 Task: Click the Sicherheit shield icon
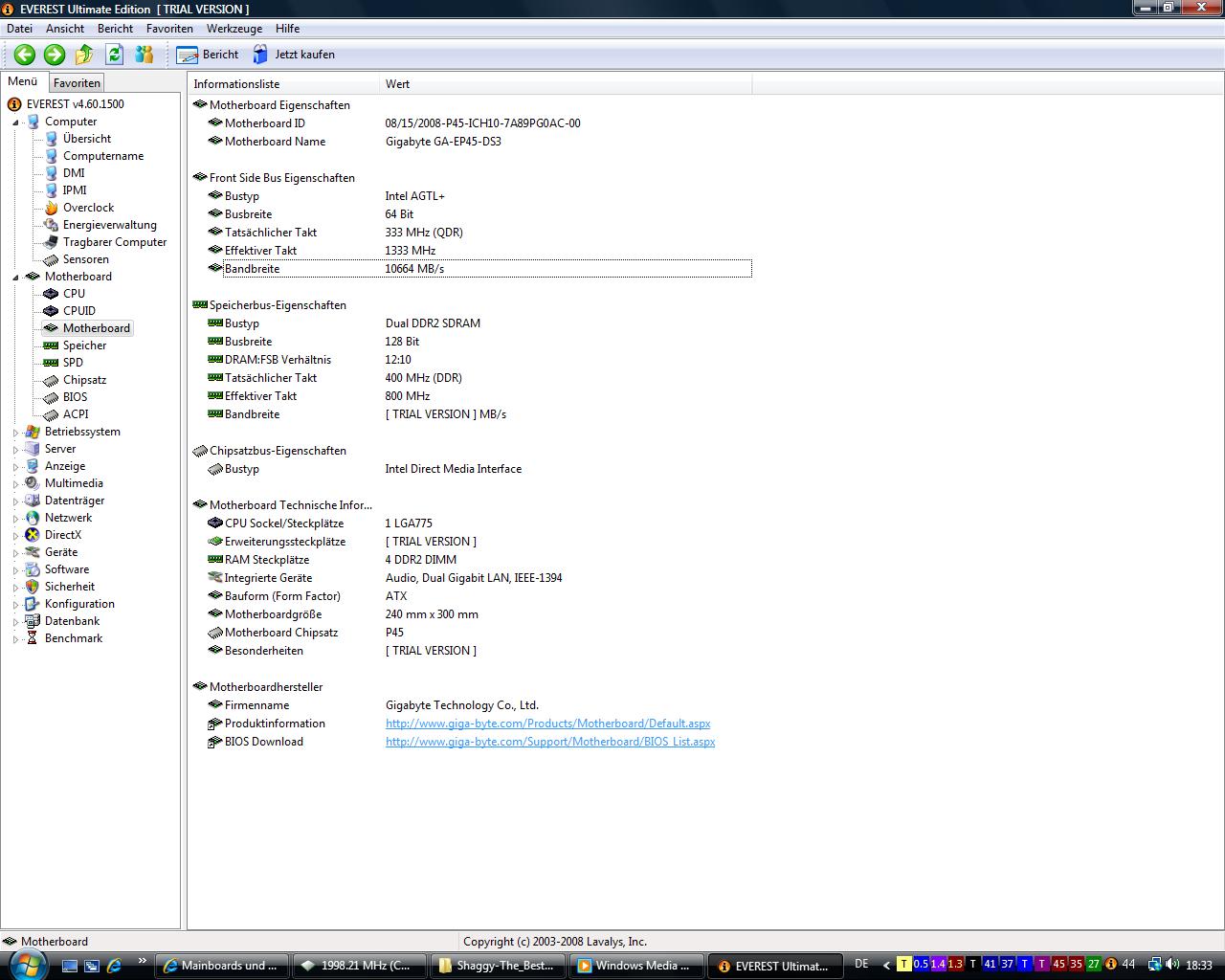click(33, 587)
